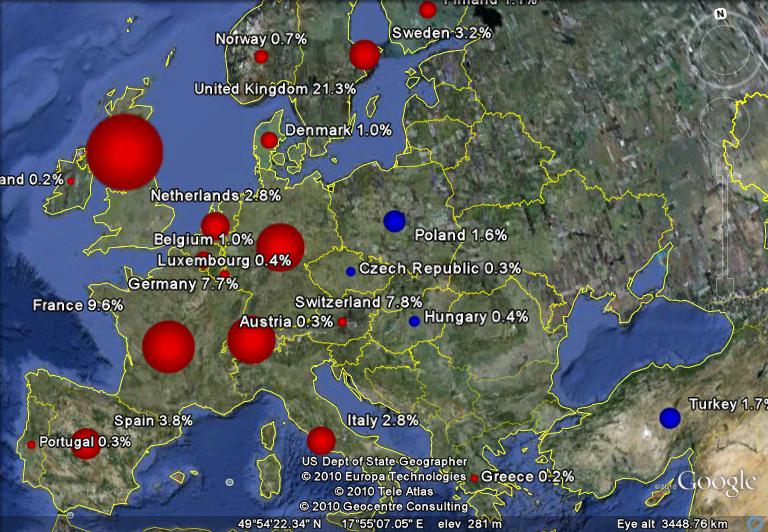Screen dimensions: 768x532
Task: Click the Look joystick ring under N
Action: point(725,51)
